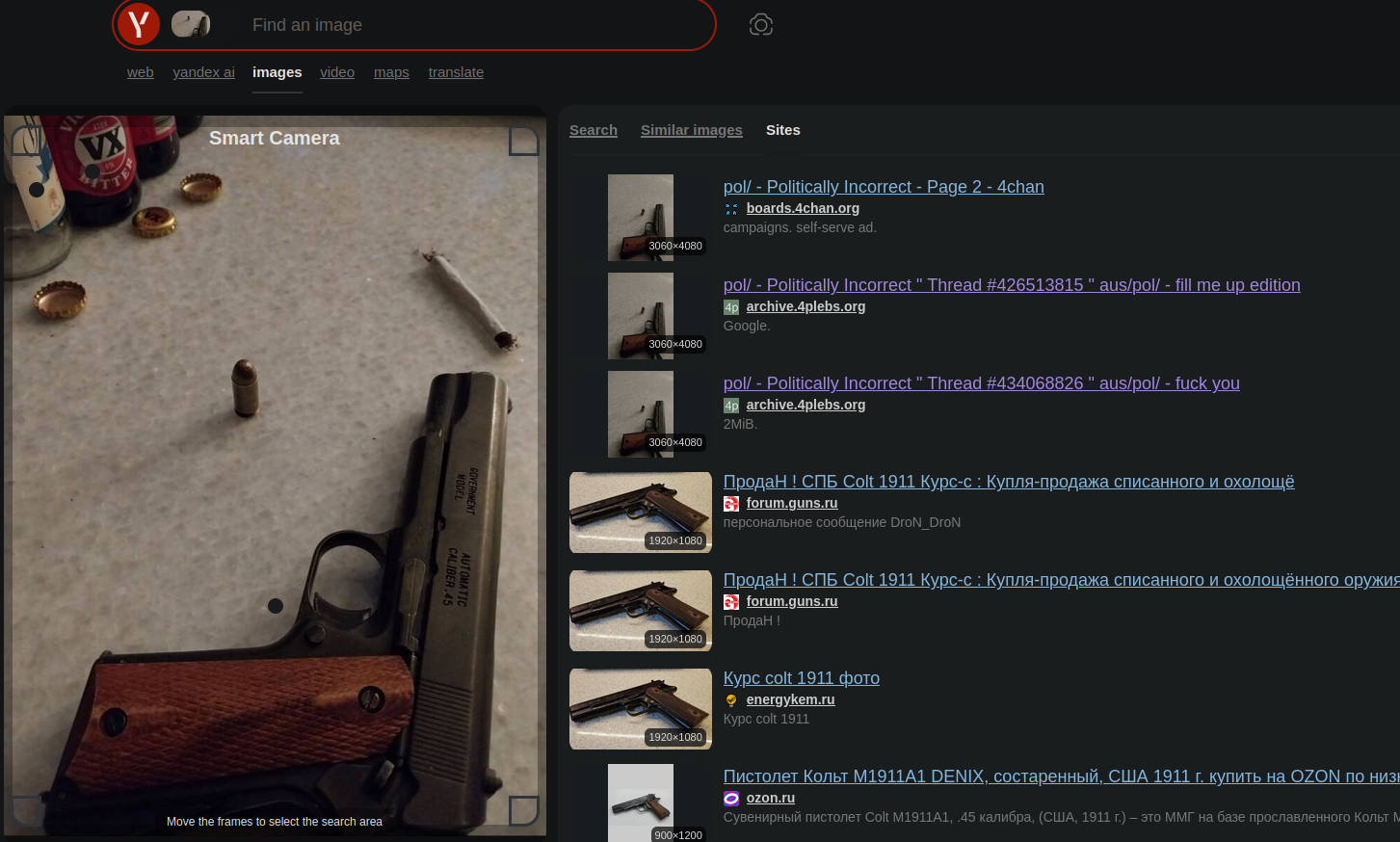Click the 4plebs favicon beside Thread #434068826
1400x842 pixels.
(x=731, y=406)
